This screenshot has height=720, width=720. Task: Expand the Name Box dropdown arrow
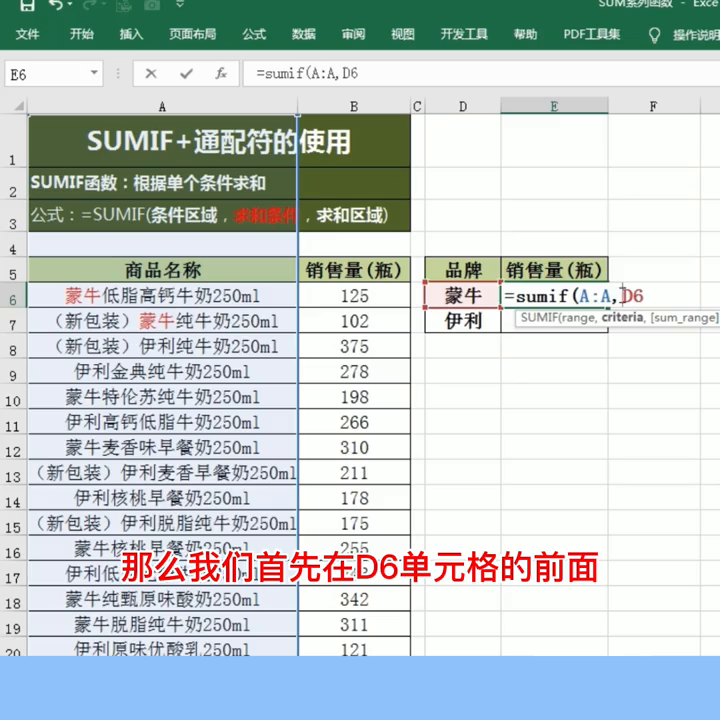point(94,73)
